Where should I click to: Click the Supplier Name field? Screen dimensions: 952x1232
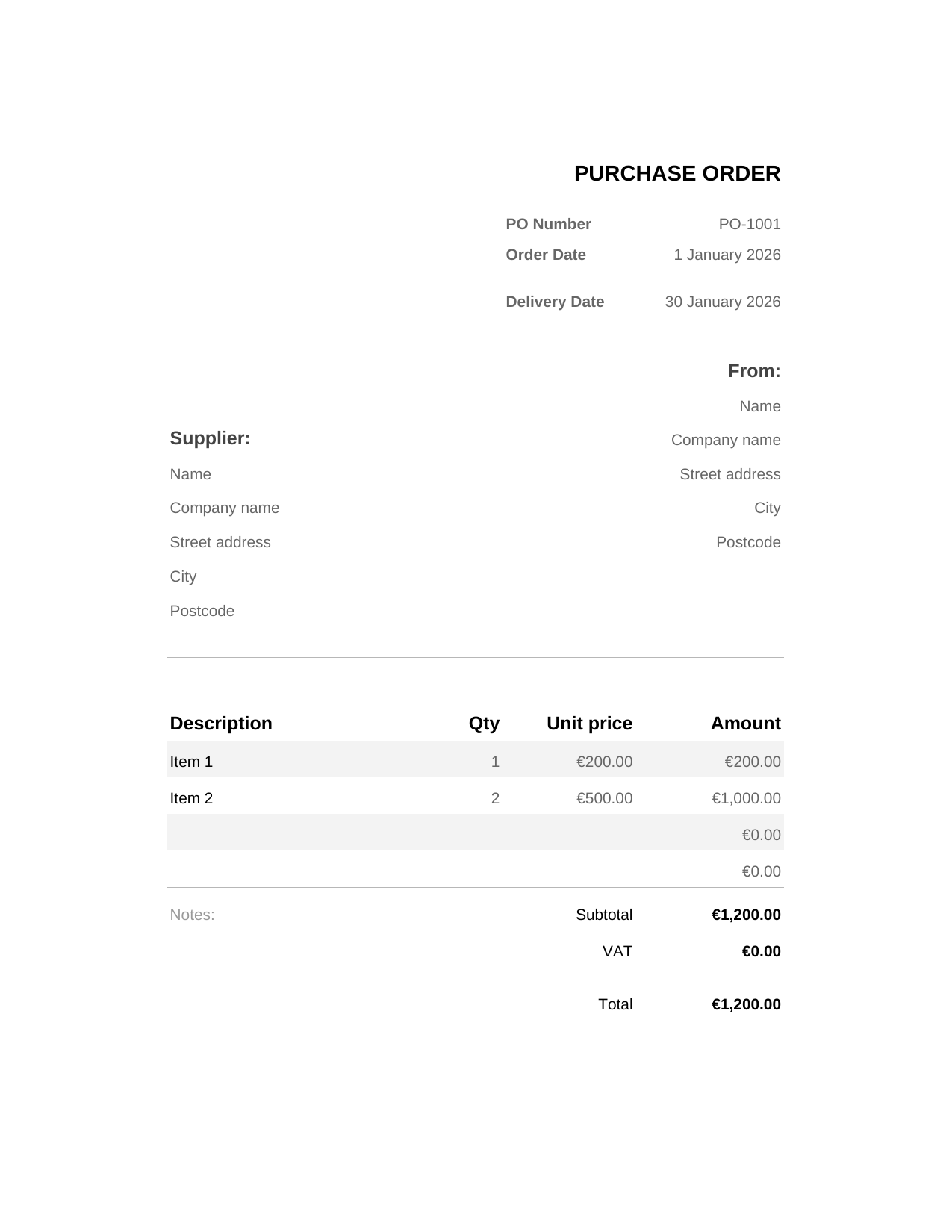pyautogui.click(x=190, y=474)
